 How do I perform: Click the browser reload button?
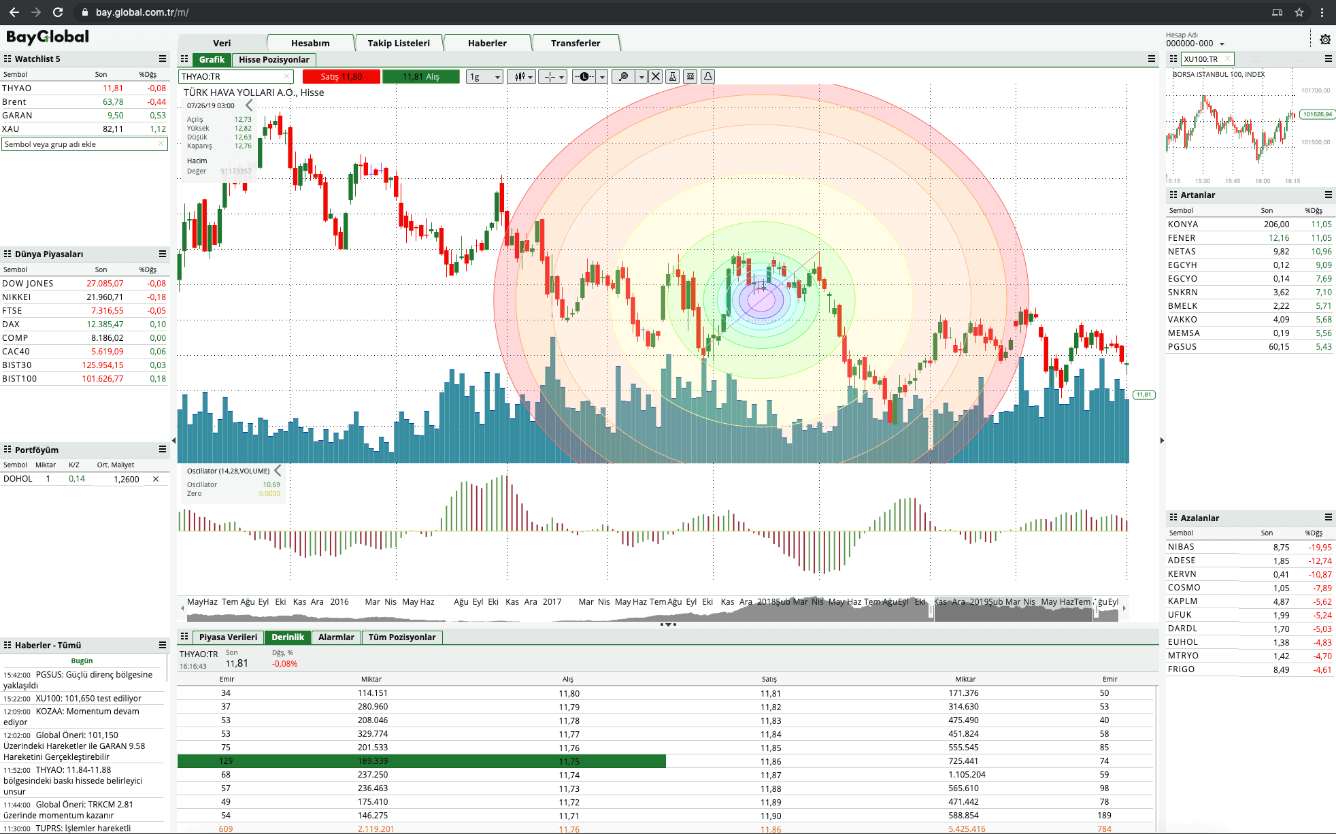(58, 12)
